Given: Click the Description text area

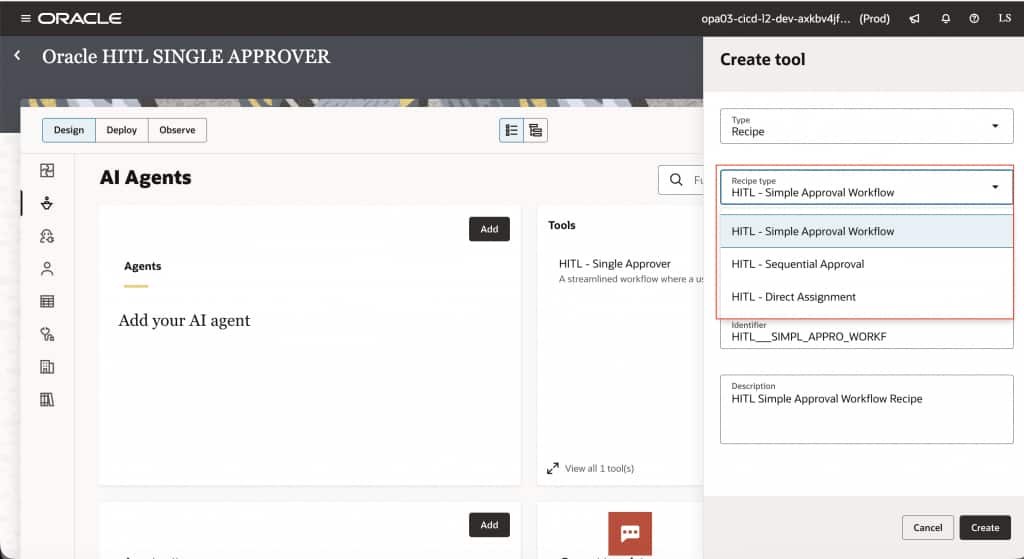Looking at the screenshot, I should [867, 409].
